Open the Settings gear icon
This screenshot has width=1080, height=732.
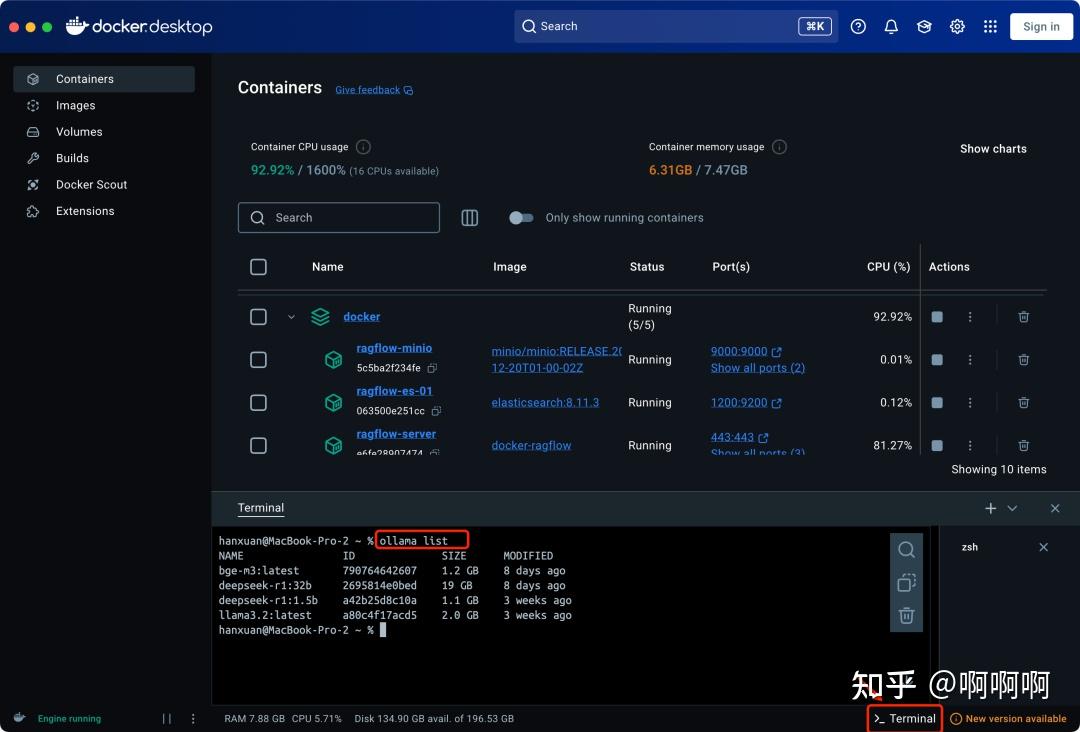coord(957,26)
